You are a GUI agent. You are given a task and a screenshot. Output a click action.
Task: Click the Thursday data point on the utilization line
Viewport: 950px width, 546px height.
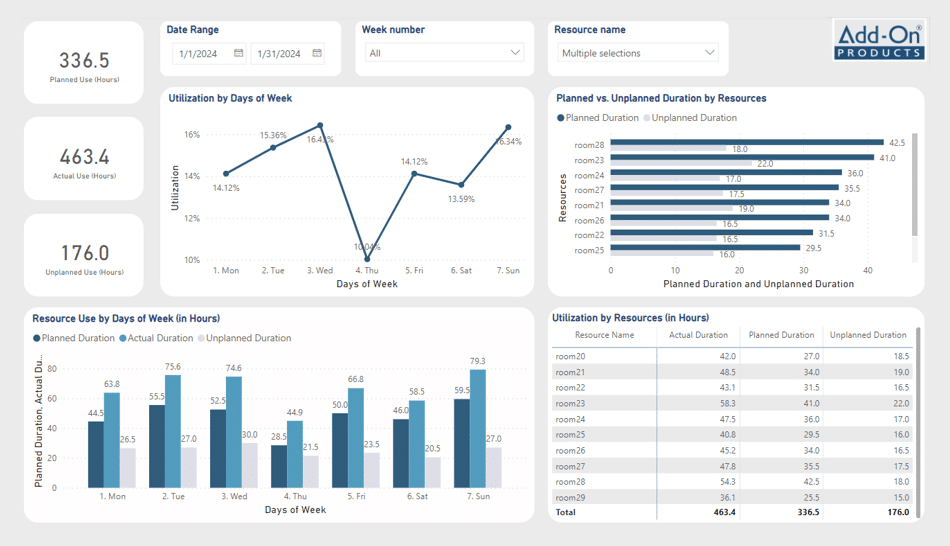click(x=367, y=259)
